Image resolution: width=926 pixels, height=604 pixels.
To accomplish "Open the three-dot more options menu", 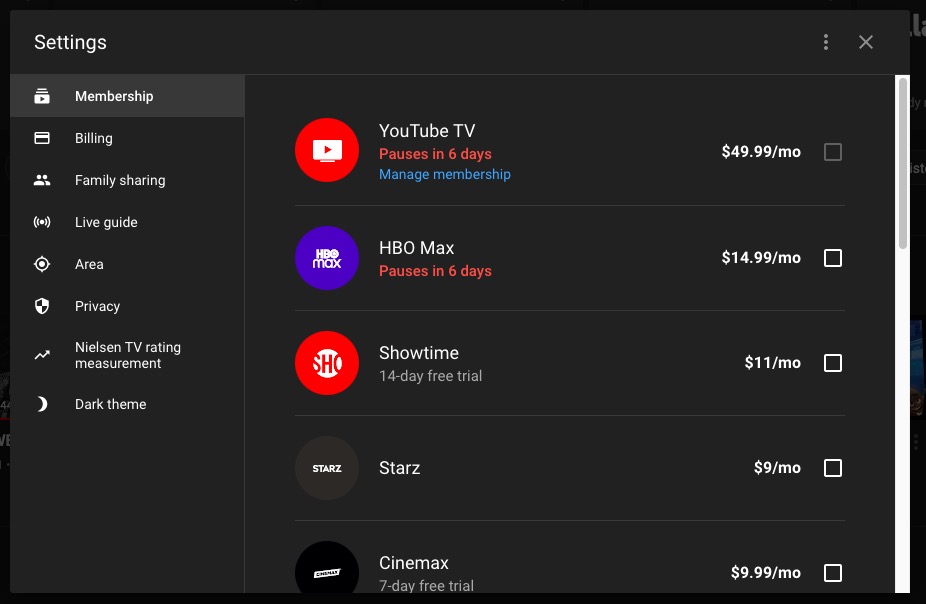I will (826, 42).
